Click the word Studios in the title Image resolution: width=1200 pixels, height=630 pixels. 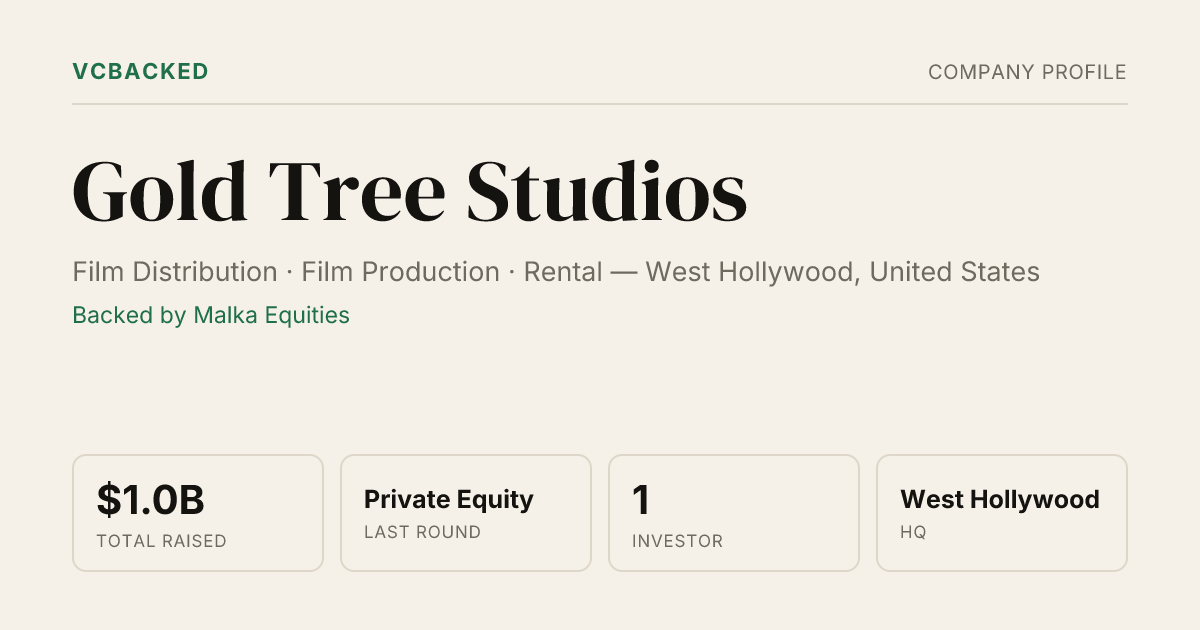(607, 191)
